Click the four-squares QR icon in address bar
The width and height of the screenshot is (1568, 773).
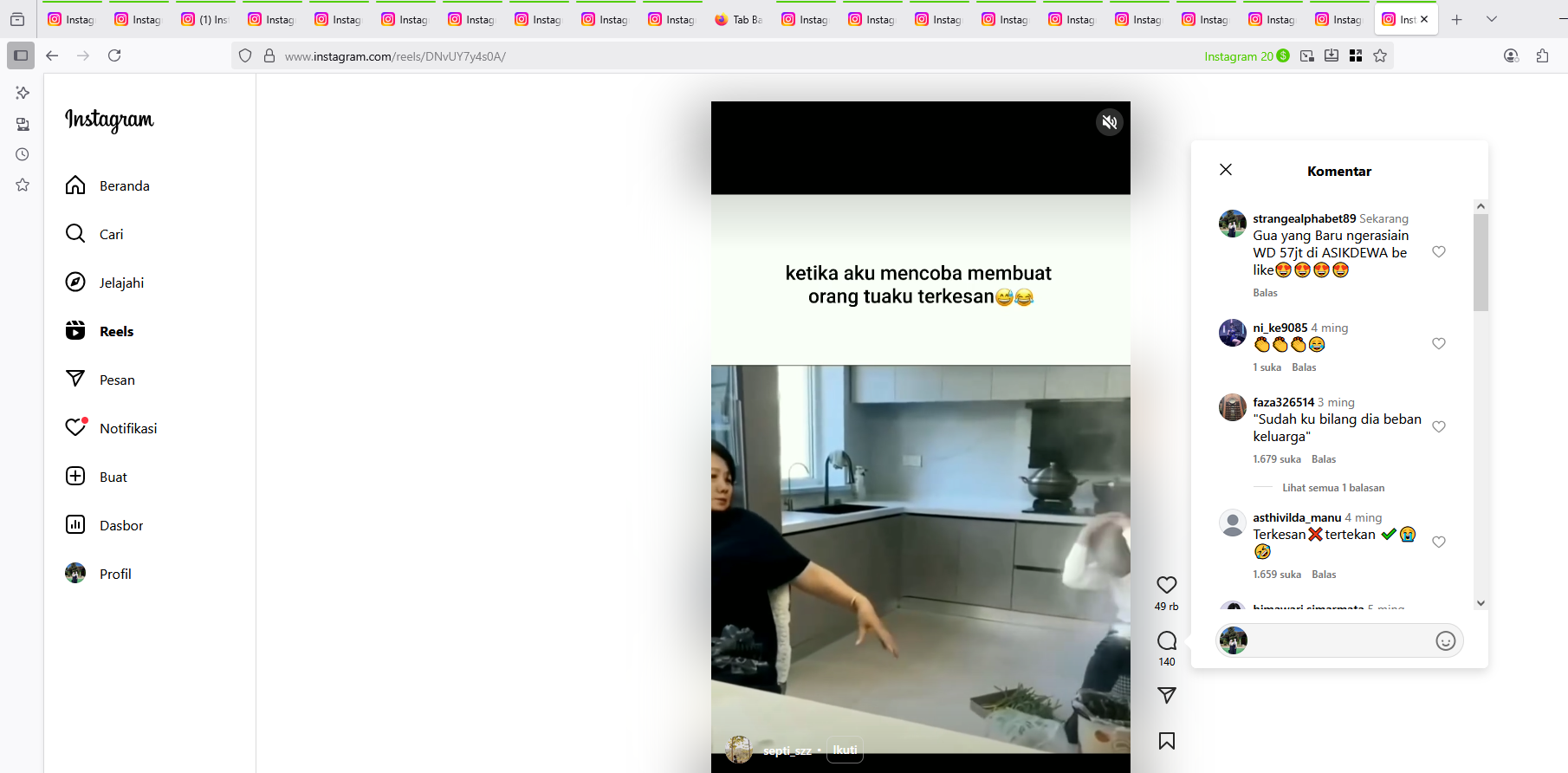coord(1356,55)
